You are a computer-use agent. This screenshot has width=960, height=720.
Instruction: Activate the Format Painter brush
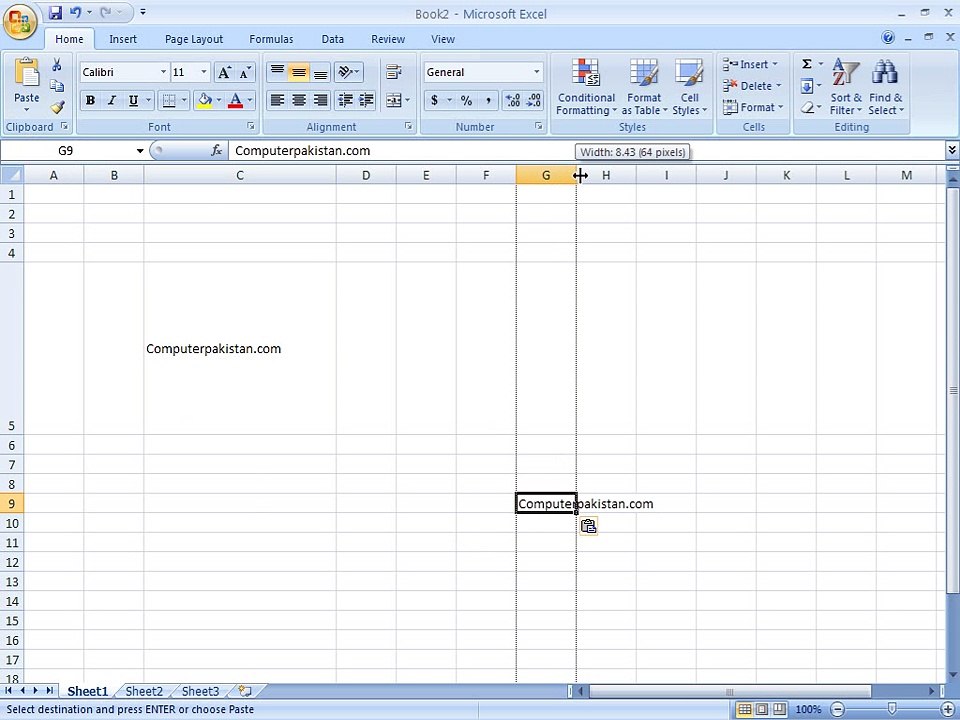coord(57,107)
